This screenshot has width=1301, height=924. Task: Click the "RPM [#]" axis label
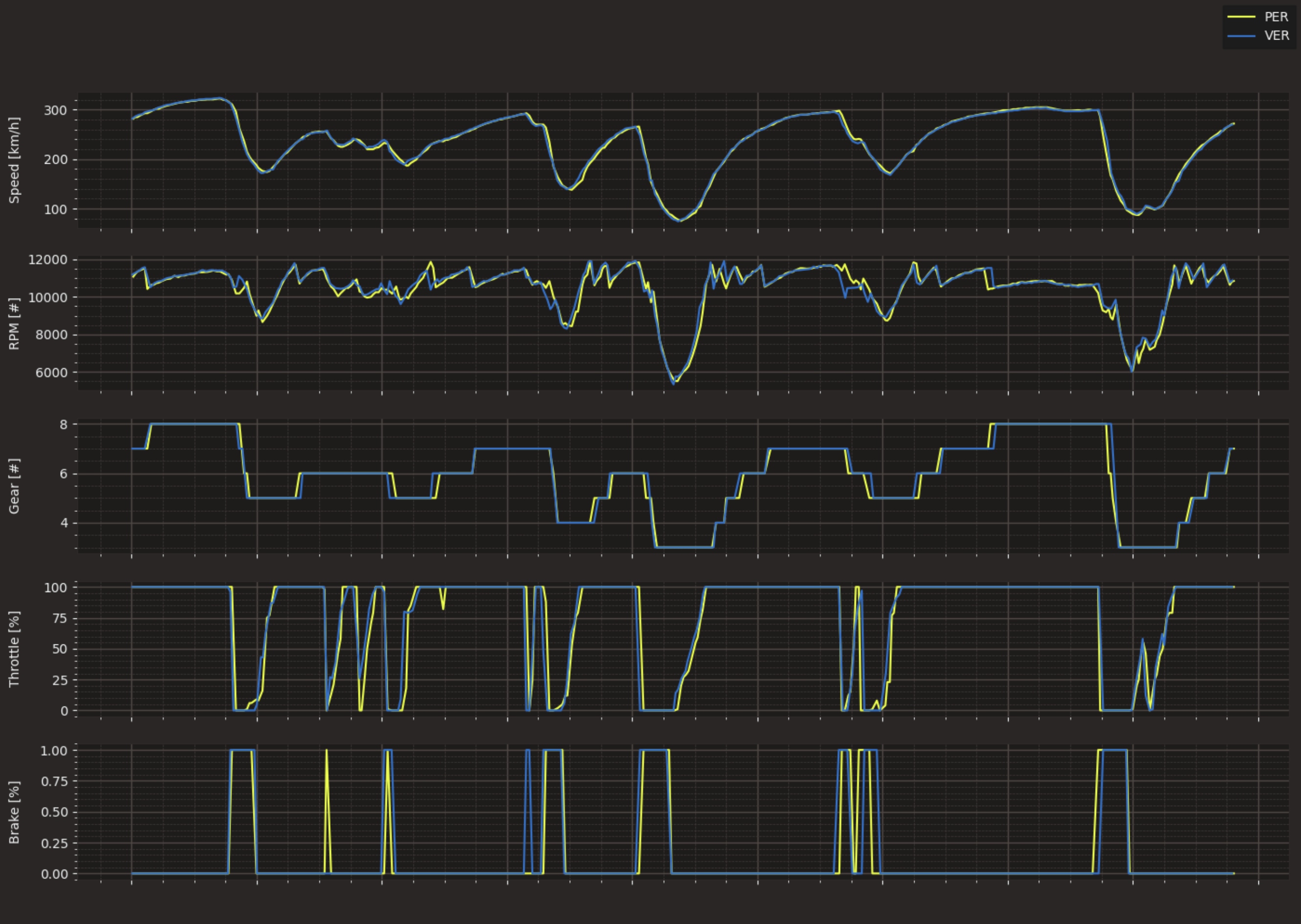14,323
